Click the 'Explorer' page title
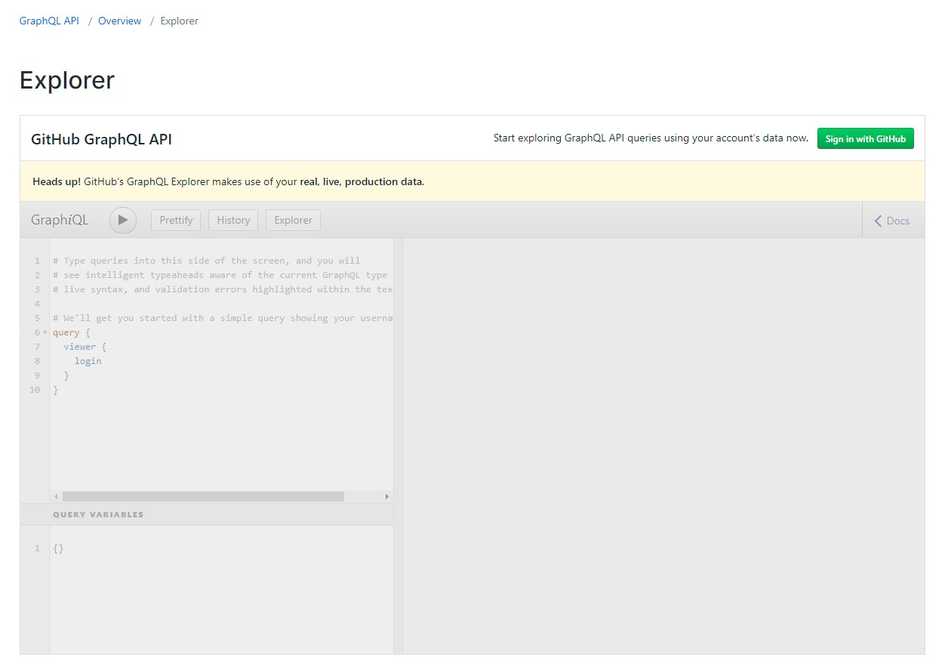945x670 pixels. (x=67, y=80)
